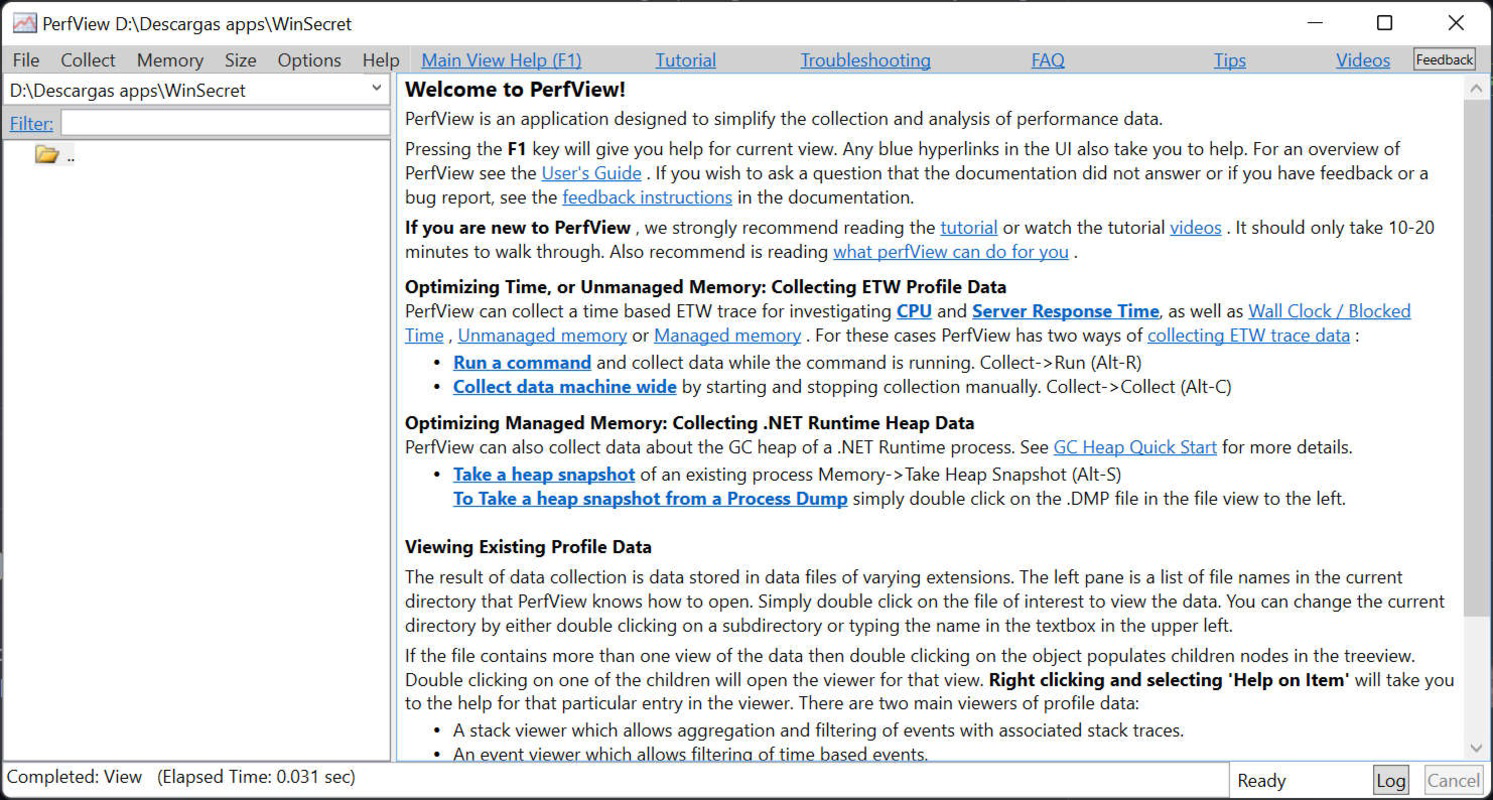1493x800 pixels.
Task: Click the Cancel button
Action: click(x=1452, y=779)
